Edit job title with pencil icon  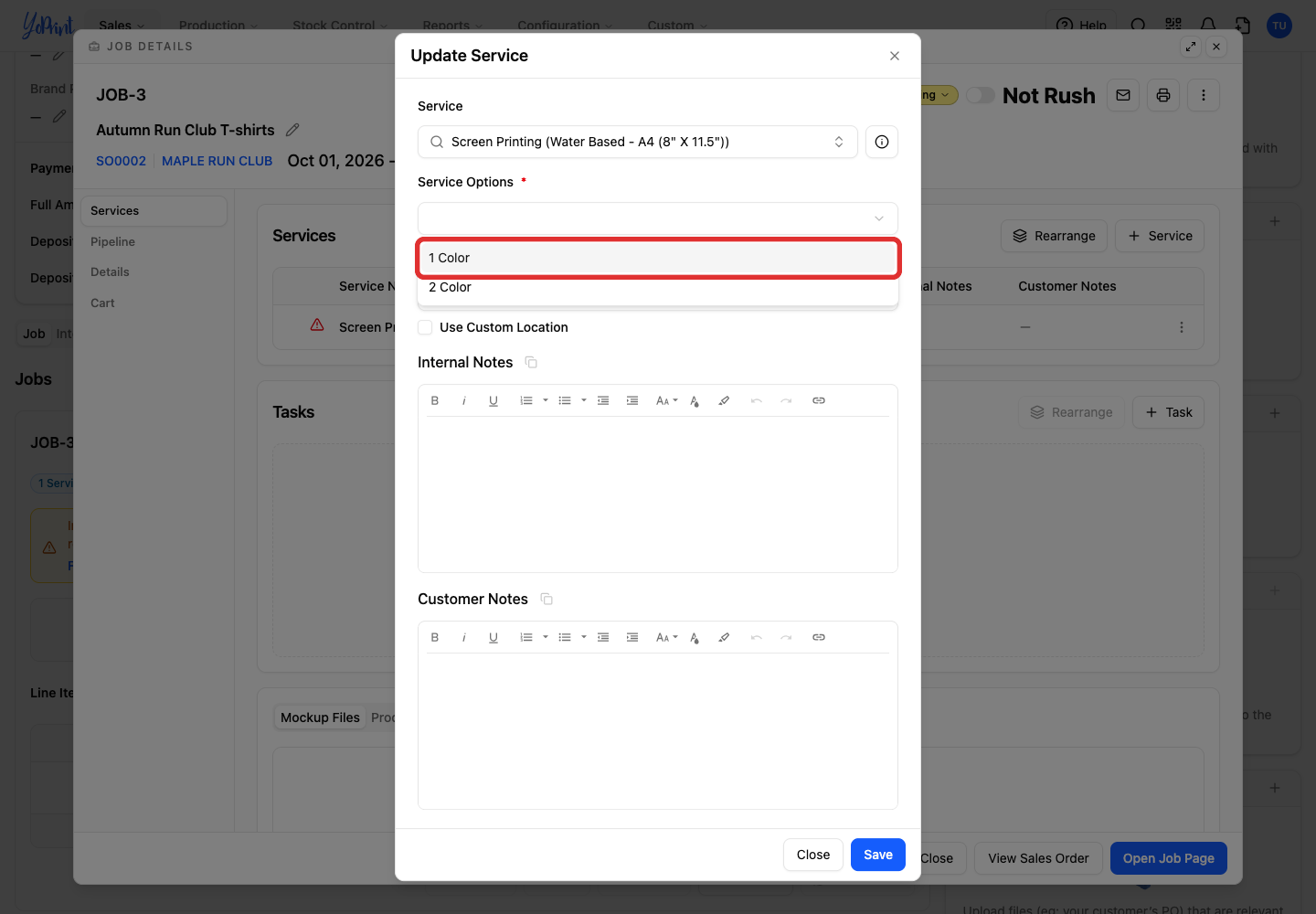(292, 130)
